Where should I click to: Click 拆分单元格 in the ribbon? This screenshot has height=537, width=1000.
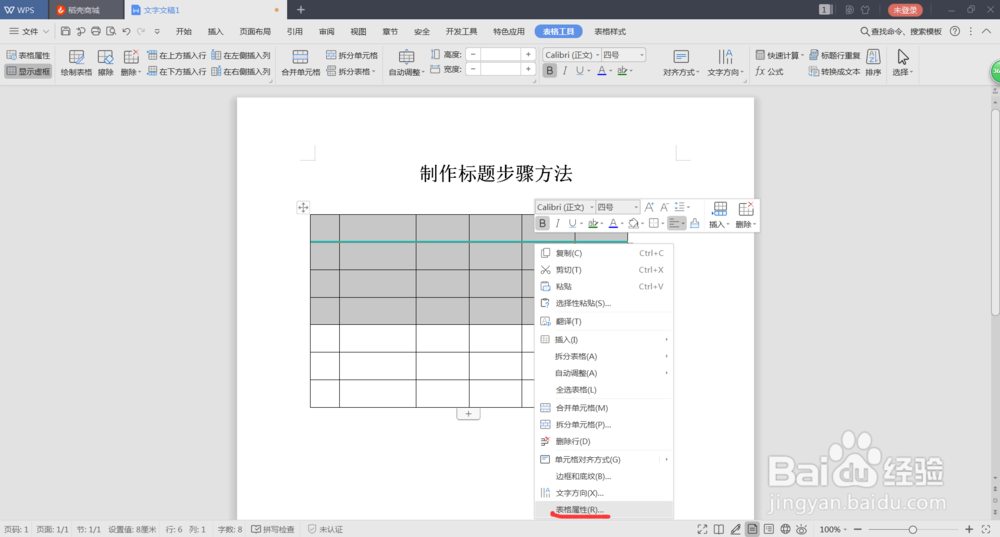(x=352, y=55)
